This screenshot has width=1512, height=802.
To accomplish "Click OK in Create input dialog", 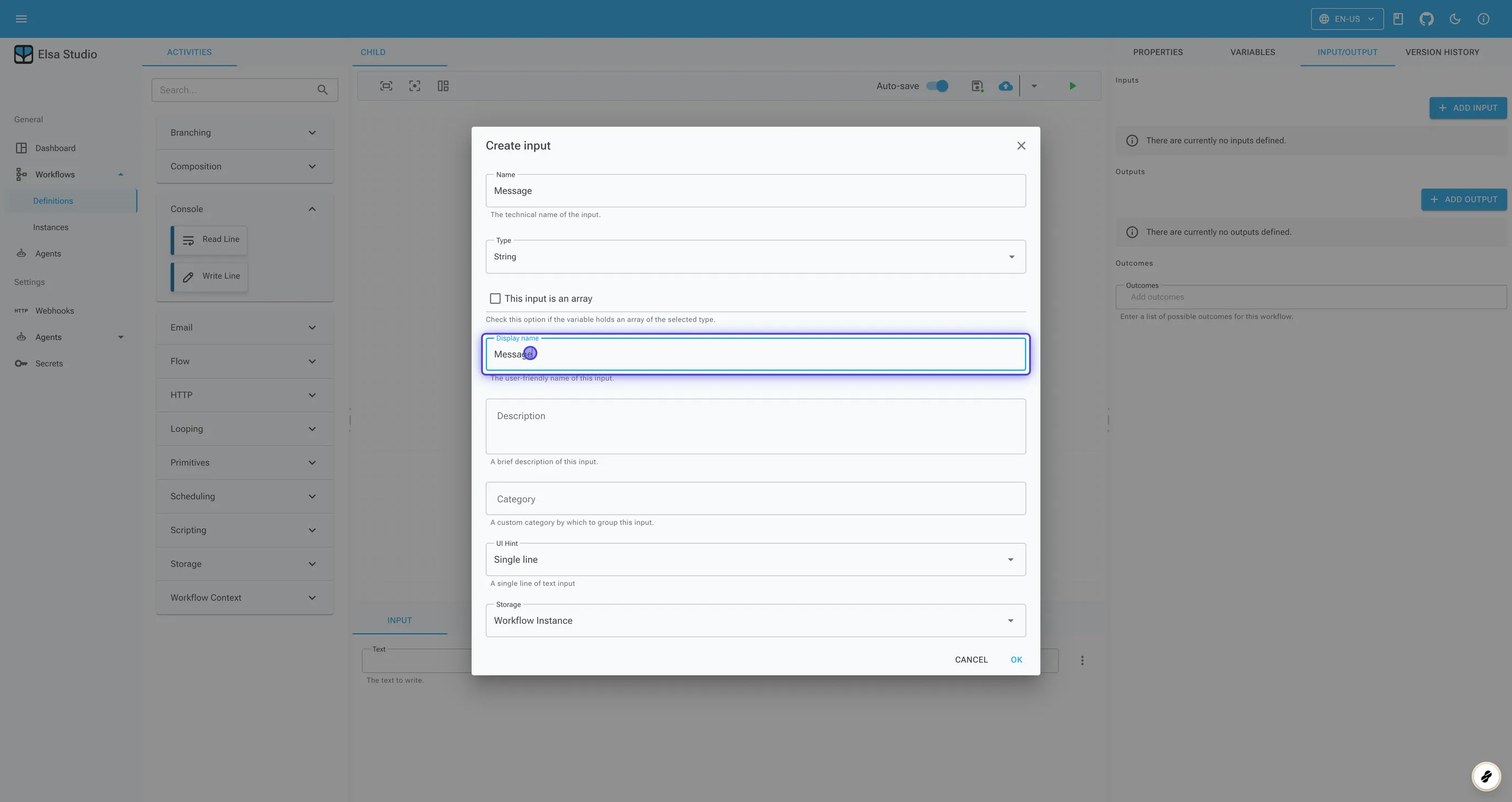I will 1016,660.
